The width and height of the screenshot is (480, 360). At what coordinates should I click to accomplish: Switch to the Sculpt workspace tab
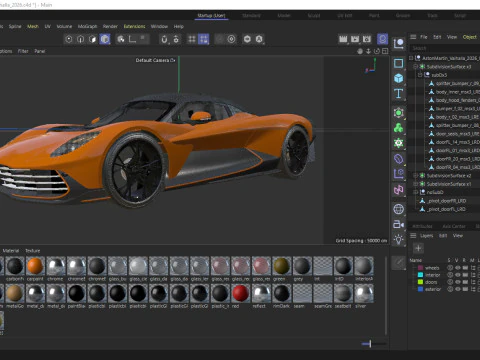[314, 15]
